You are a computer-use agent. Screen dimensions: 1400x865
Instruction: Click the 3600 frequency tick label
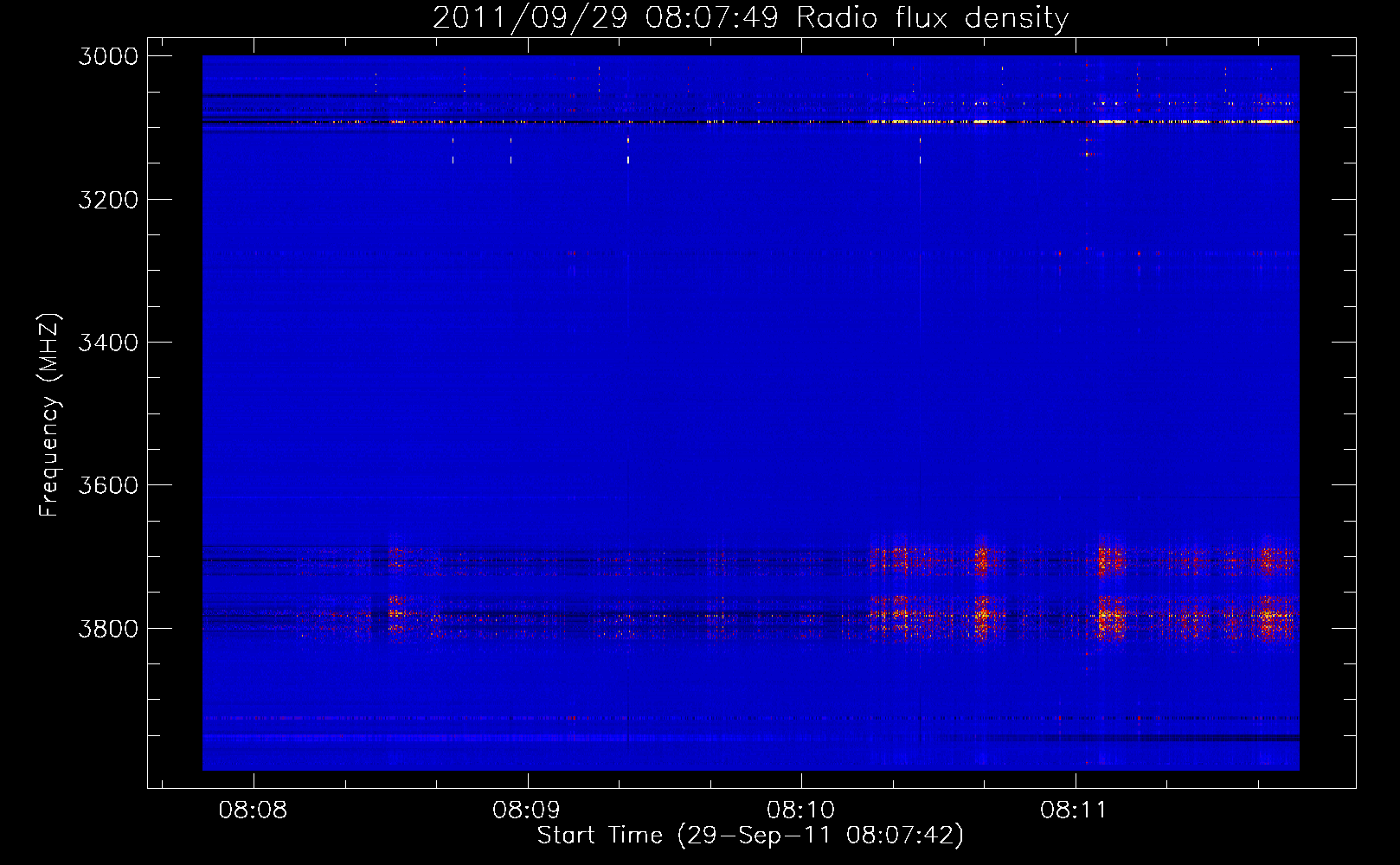click(108, 485)
